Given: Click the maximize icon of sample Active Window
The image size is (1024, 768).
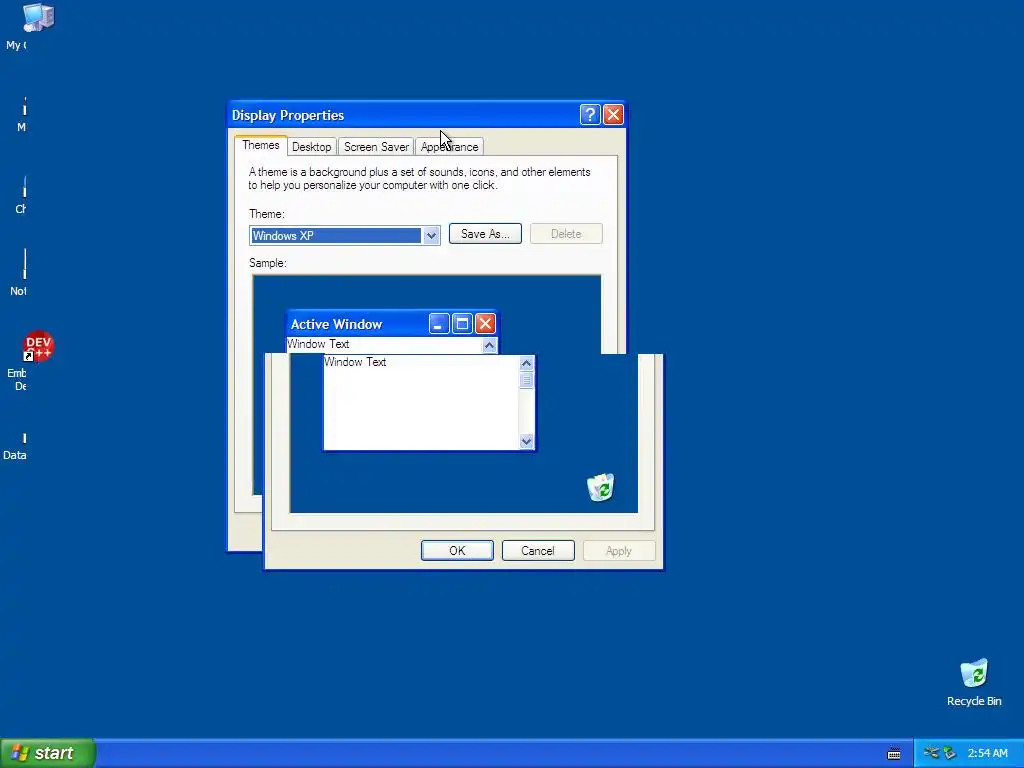Looking at the screenshot, I should click(462, 324).
